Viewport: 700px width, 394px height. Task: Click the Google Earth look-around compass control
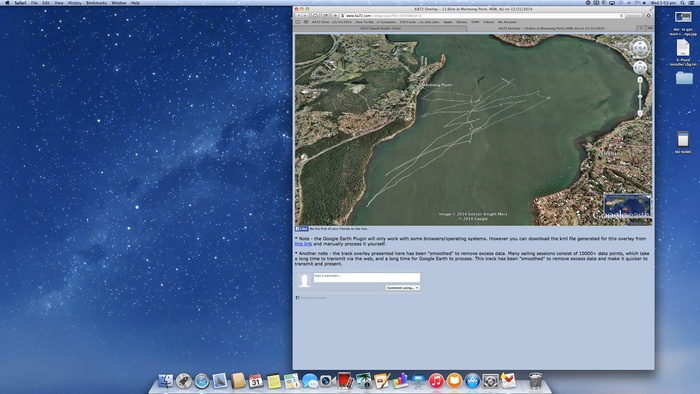coord(640,48)
